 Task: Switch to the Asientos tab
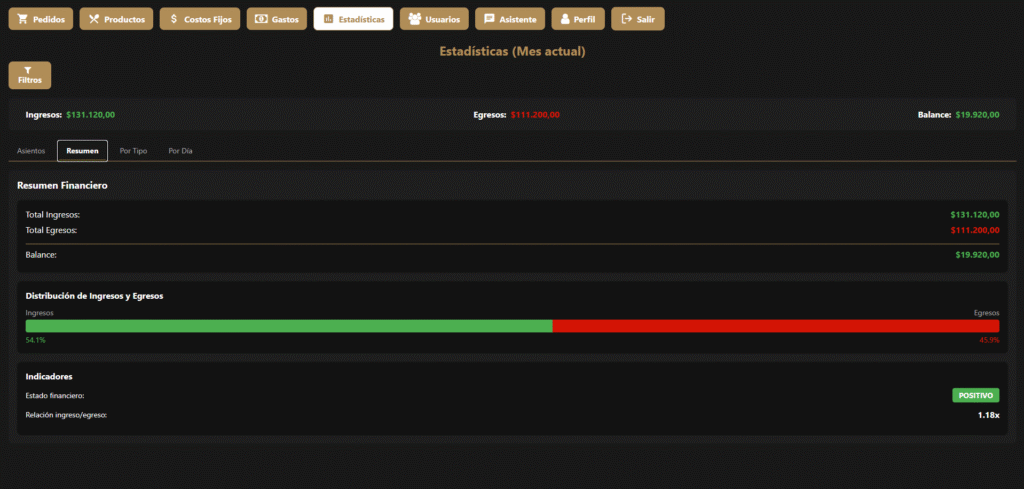31,151
